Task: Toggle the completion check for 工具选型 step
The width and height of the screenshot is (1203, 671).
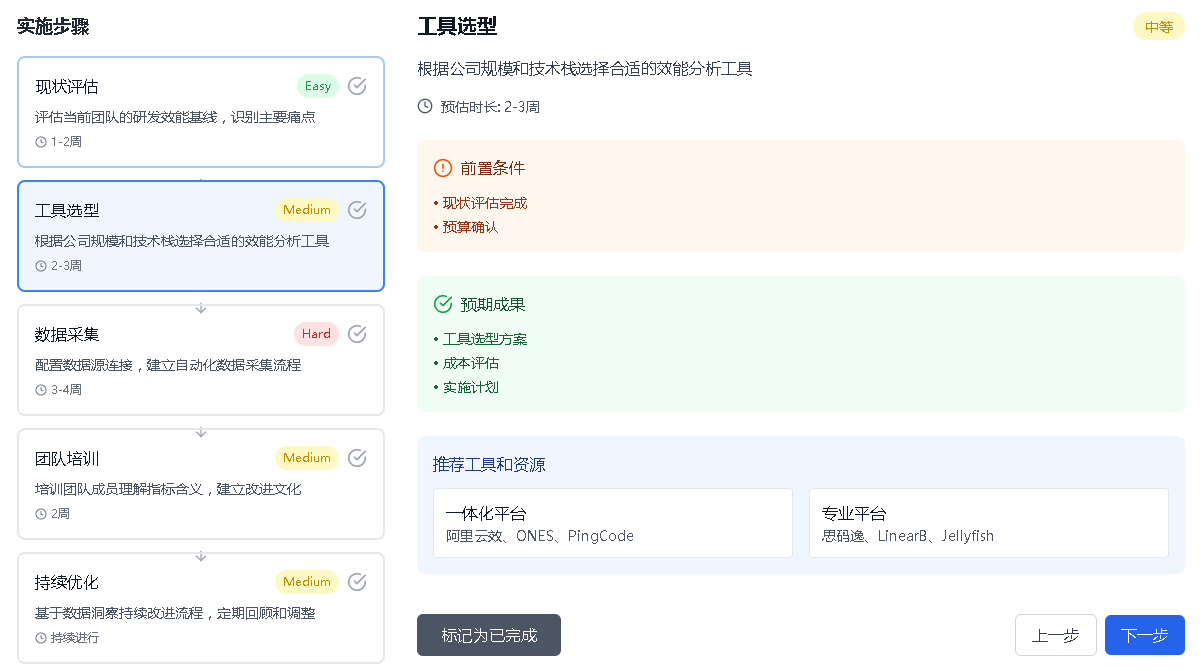Action: pyautogui.click(x=357, y=210)
